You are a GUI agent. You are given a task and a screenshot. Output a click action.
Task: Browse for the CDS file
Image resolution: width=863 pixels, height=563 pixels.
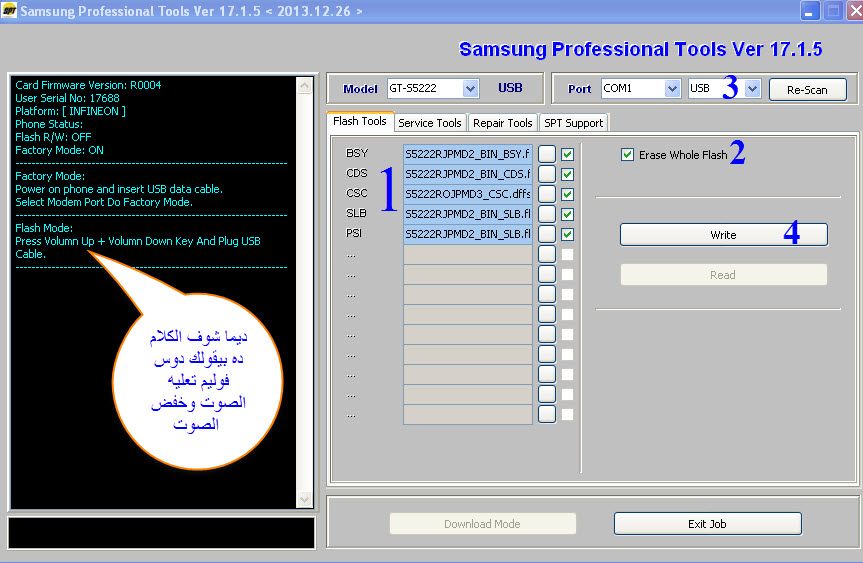pos(547,174)
